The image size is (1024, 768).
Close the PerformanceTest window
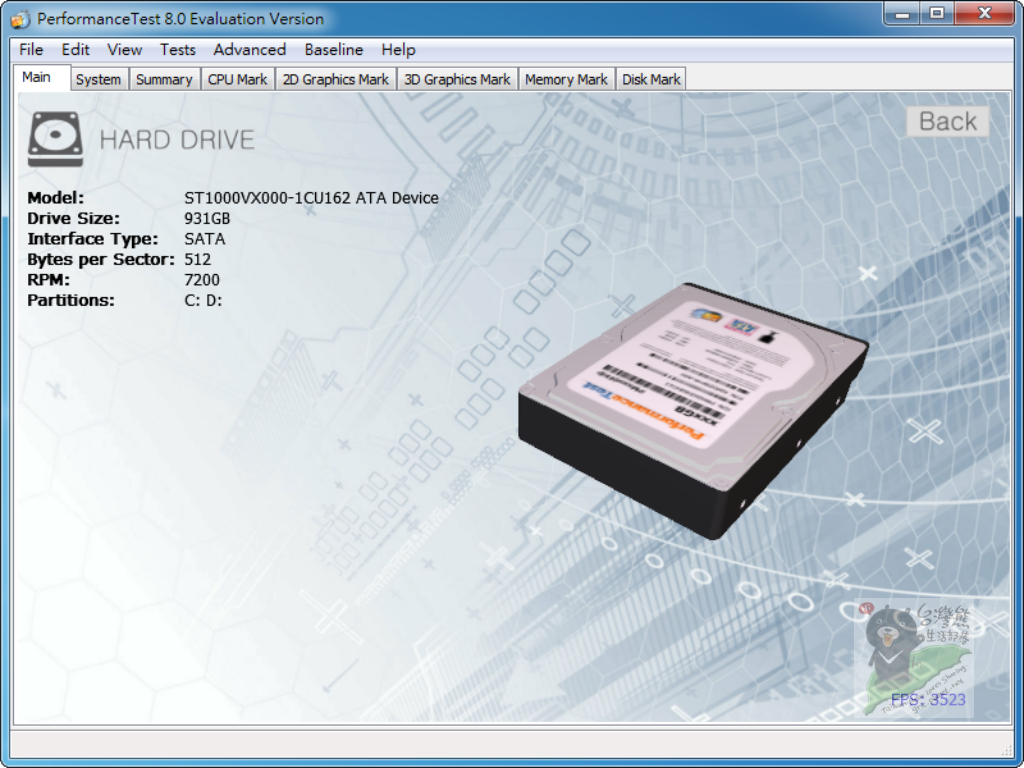coord(985,14)
